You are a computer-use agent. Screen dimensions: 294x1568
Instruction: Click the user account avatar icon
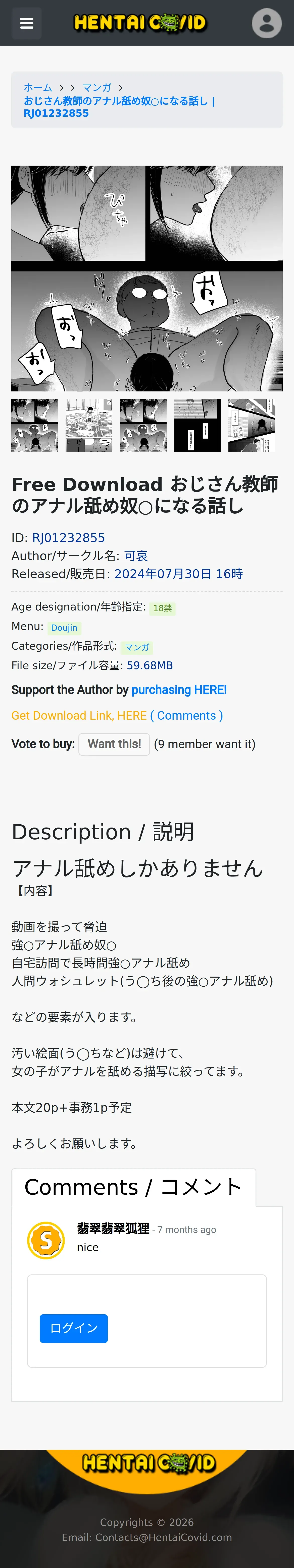tap(267, 23)
